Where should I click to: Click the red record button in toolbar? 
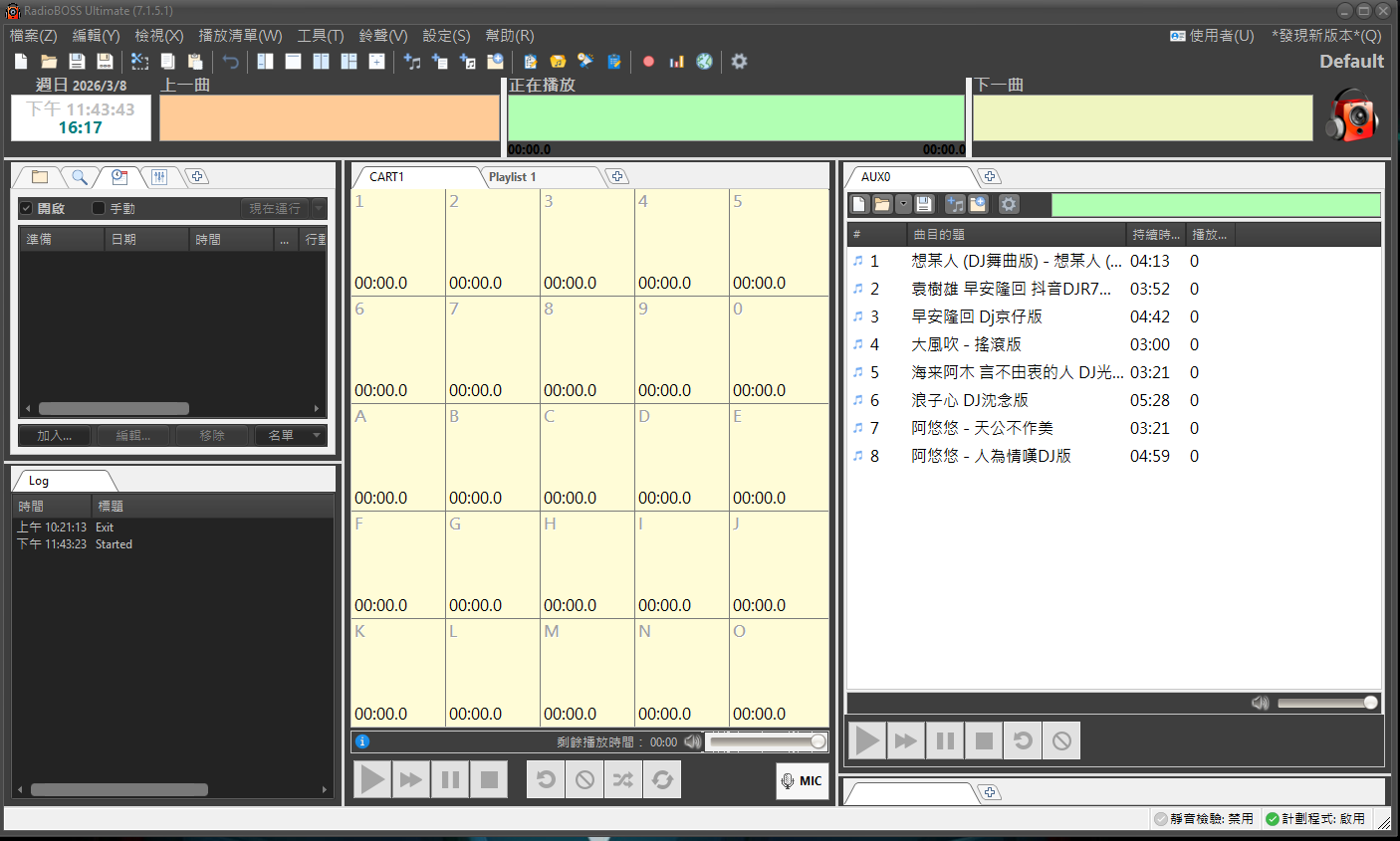pyautogui.click(x=649, y=62)
